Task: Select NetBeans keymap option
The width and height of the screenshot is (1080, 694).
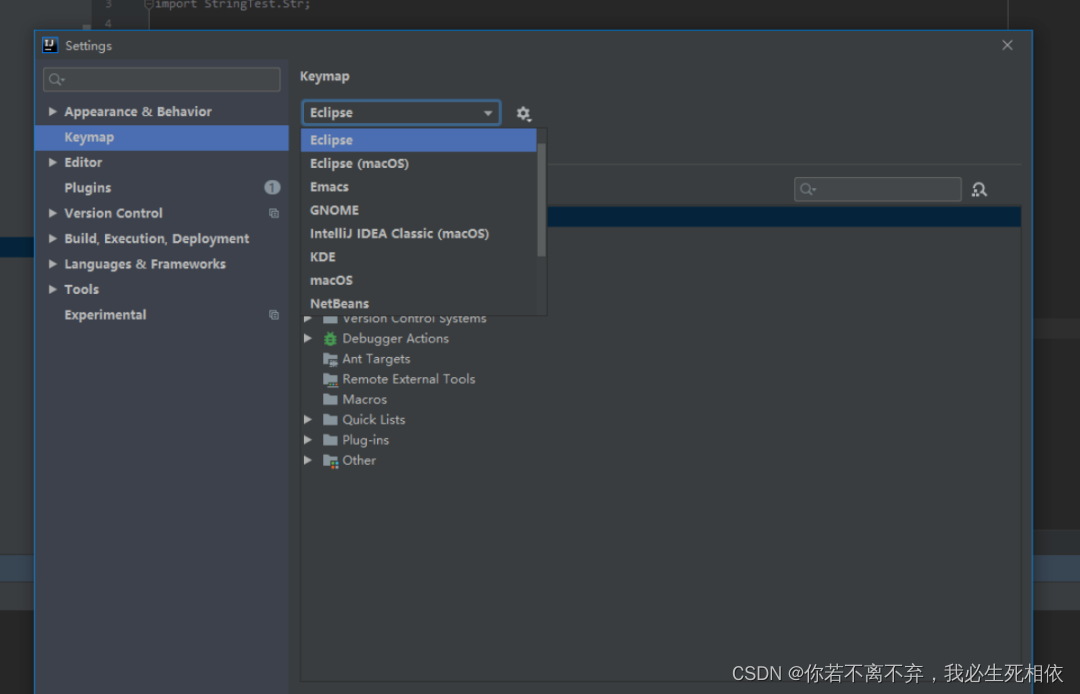Action: point(419,304)
